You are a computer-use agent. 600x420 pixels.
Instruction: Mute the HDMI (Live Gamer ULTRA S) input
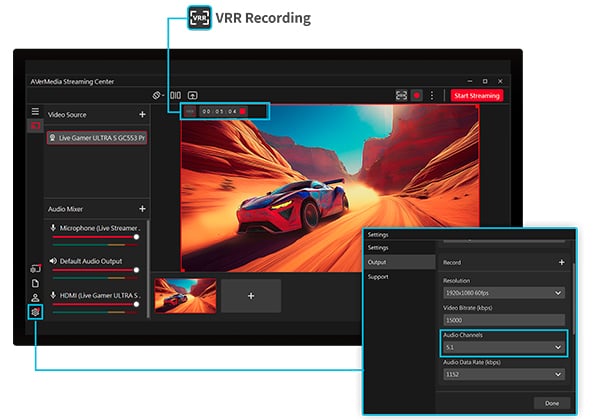[53, 295]
